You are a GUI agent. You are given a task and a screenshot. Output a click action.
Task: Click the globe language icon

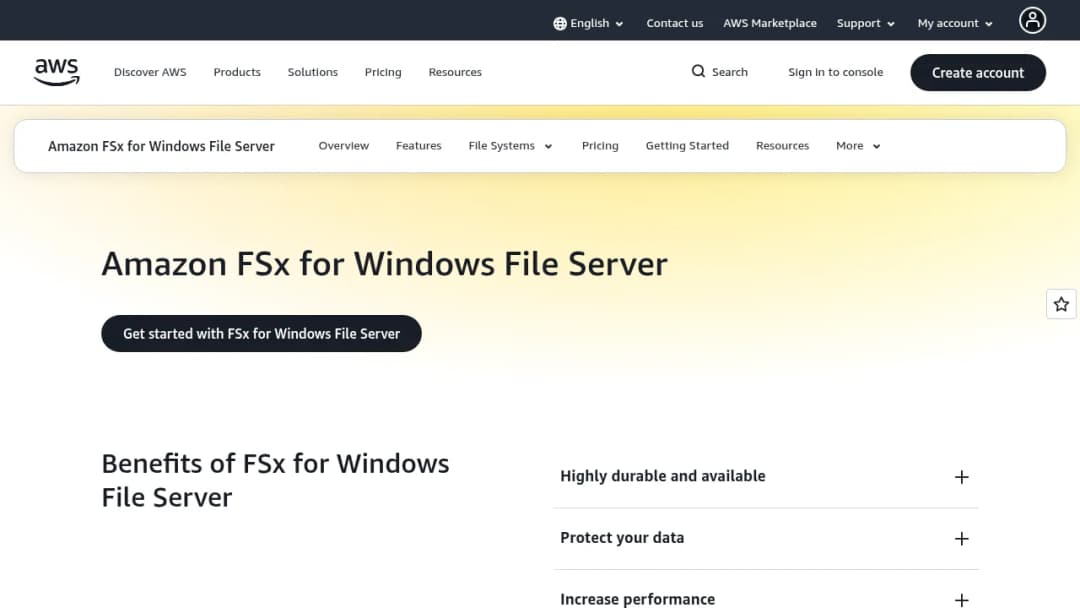560,23
